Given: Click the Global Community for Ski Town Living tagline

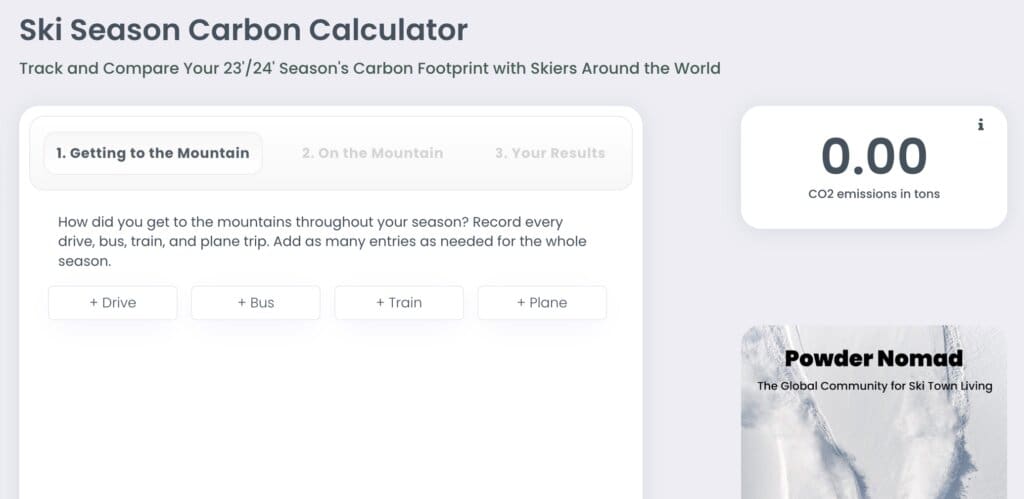Looking at the screenshot, I should click(x=873, y=385).
